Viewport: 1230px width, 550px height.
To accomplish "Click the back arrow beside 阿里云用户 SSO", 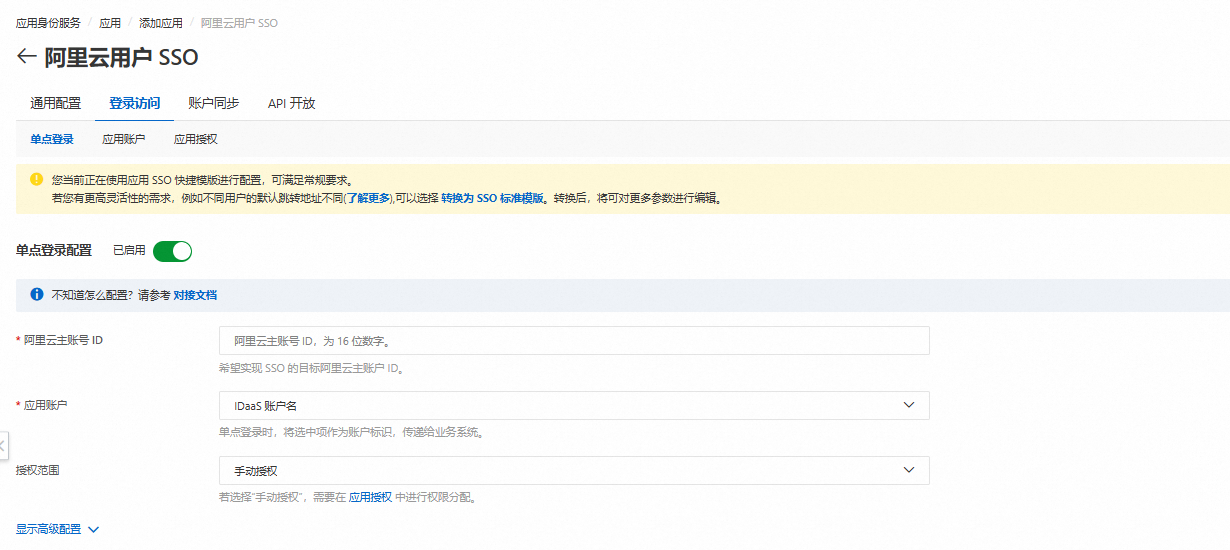I will click(x=26, y=57).
